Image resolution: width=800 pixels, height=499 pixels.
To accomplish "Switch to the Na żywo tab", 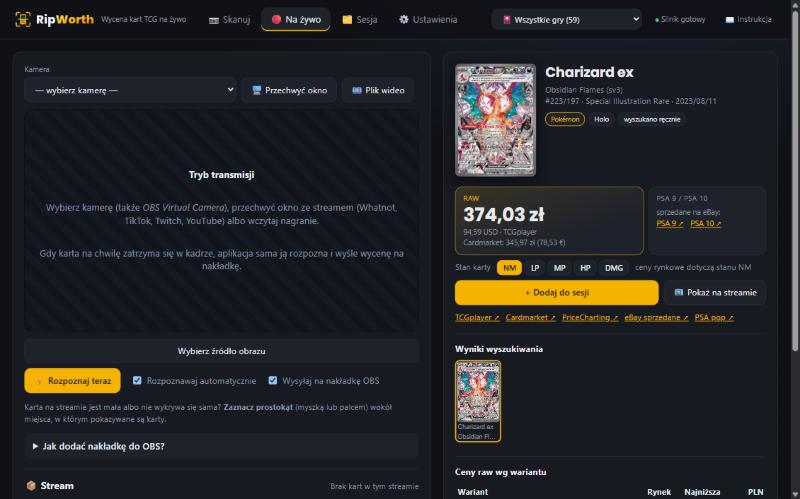I will [x=296, y=19].
